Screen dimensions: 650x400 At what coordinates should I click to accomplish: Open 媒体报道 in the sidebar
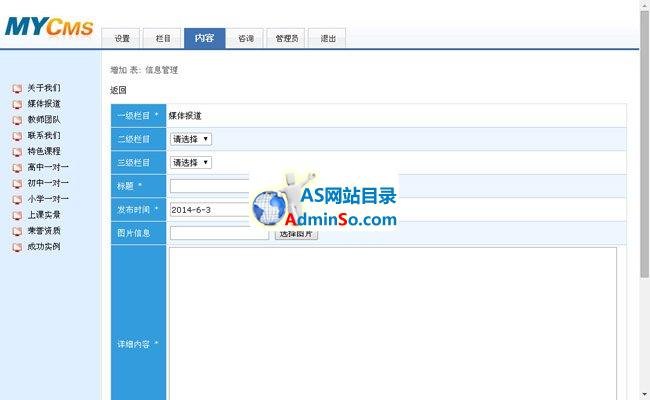point(44,104)
